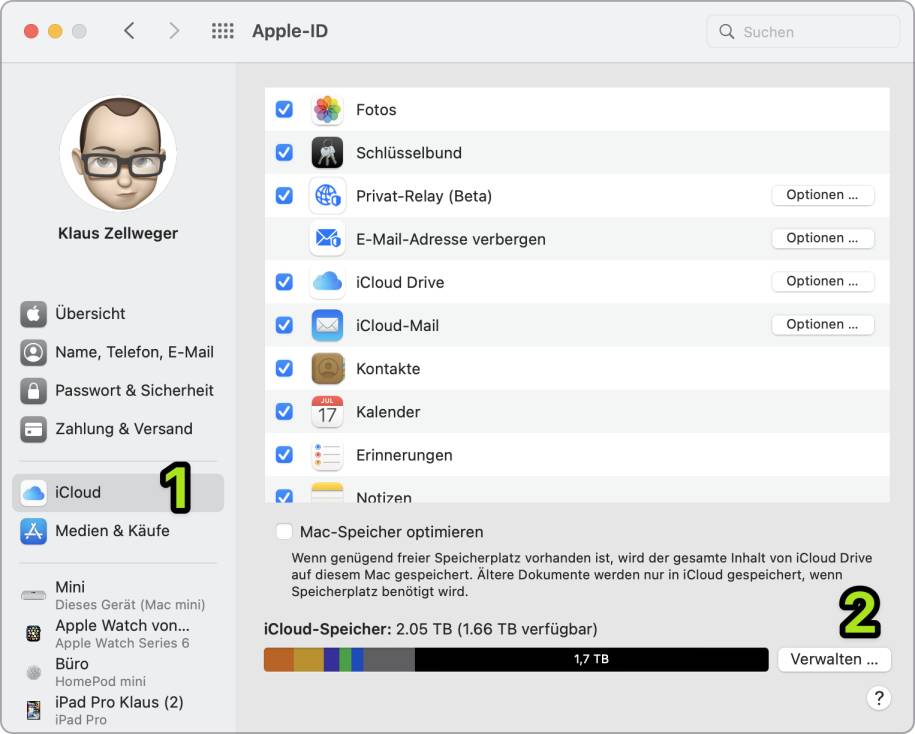Open Optionen for E-Mail-Adresse verbergen
The width and height of the screenshot is (915, 734).
(x=823, y=239)
